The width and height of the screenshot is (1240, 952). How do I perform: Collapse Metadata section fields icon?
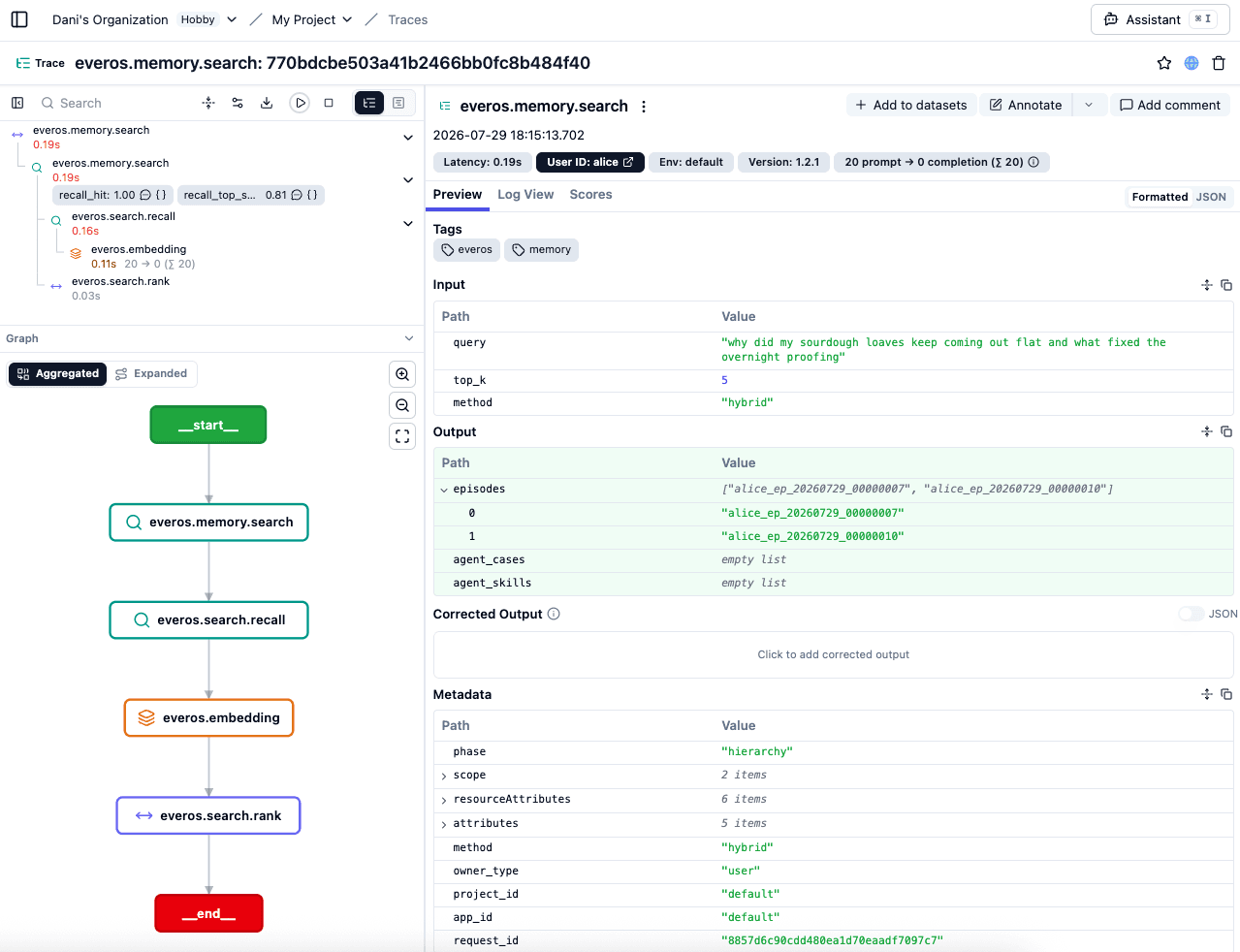(x=1207, y=694)
